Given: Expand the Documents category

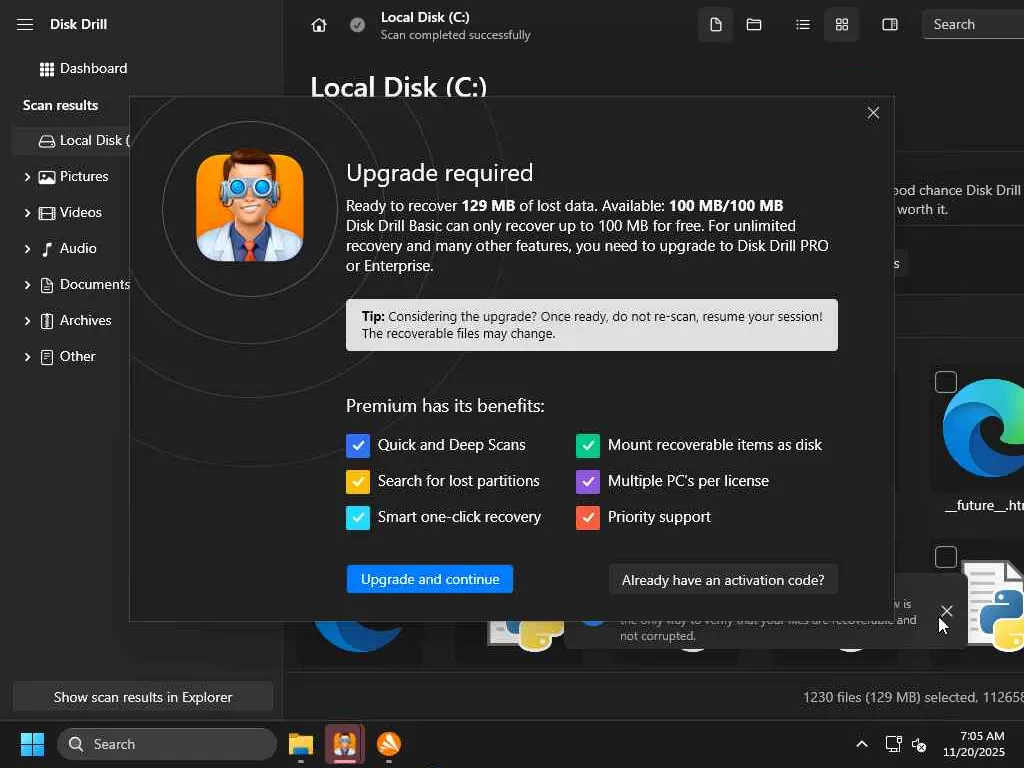Looking at the screenshot, I should coord(27,285).
